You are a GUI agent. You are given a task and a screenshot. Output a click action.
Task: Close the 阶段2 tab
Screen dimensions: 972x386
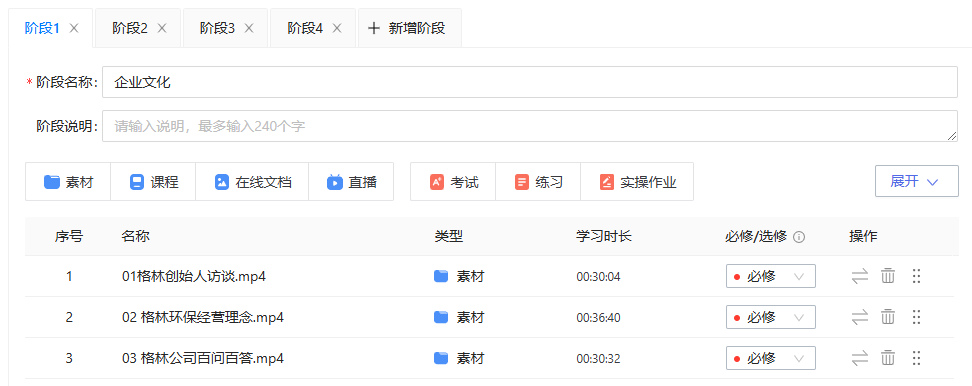click(162, 28)
